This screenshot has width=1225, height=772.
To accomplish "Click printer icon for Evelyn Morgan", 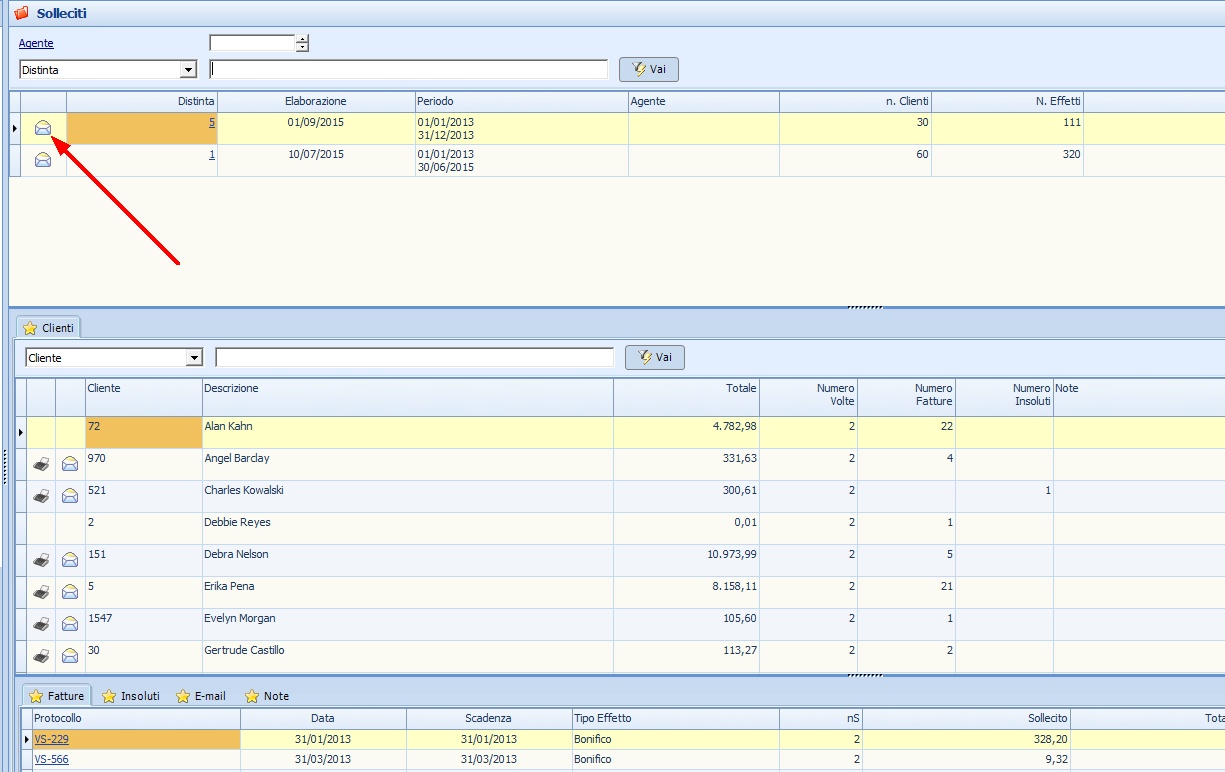I will point(41,625).
